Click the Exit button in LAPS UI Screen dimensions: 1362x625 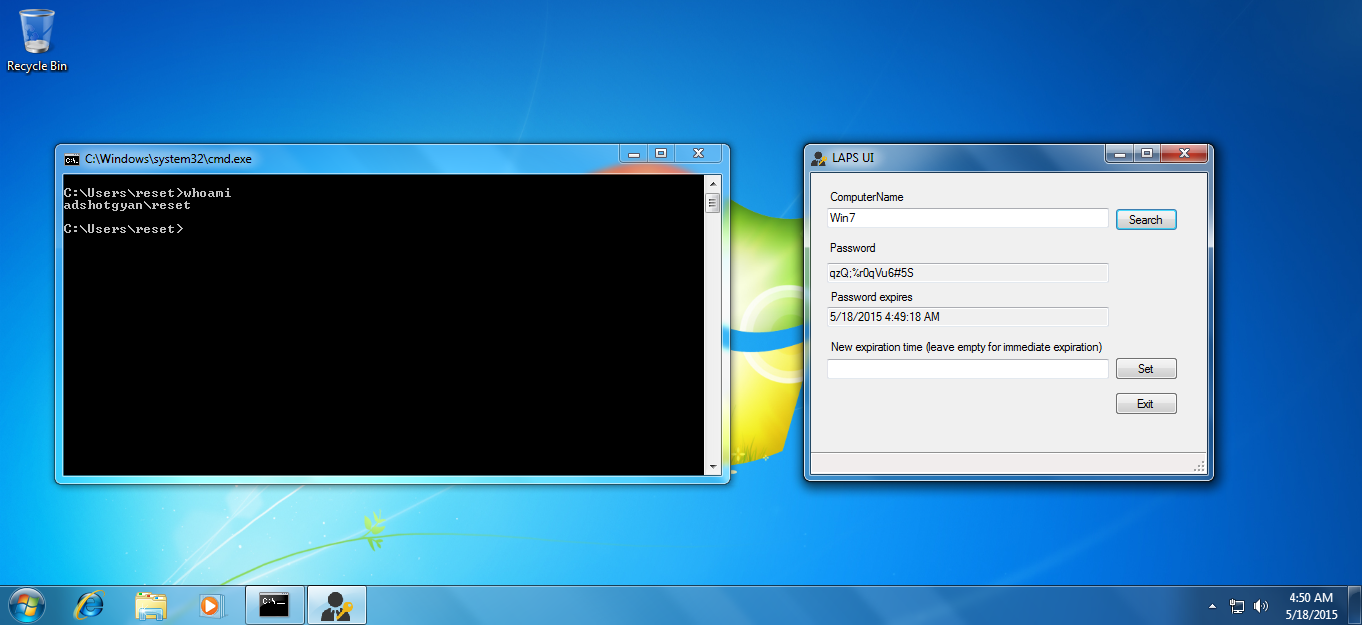point(1145,403)
